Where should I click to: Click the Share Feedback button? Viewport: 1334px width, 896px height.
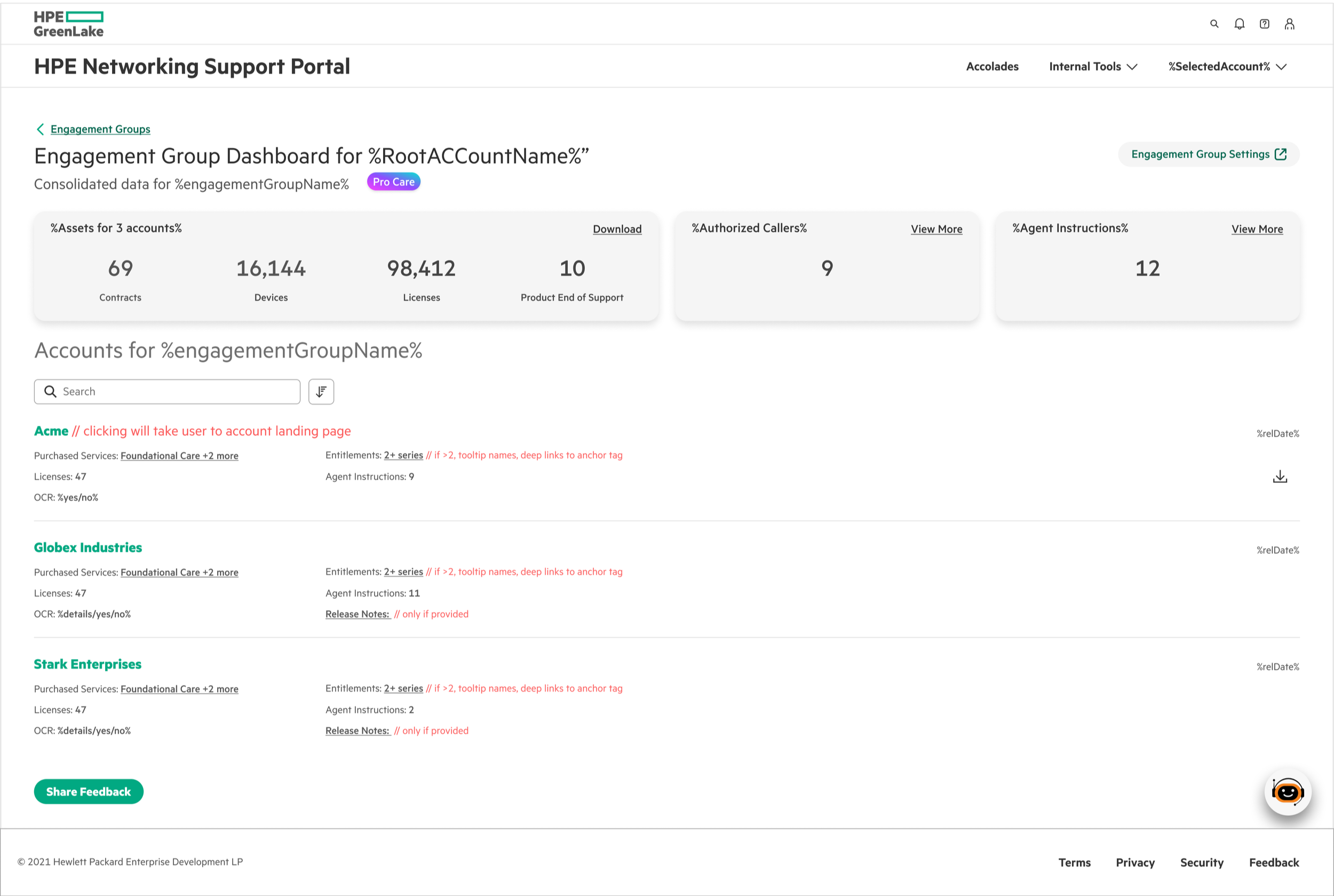(x=89, y=791)
